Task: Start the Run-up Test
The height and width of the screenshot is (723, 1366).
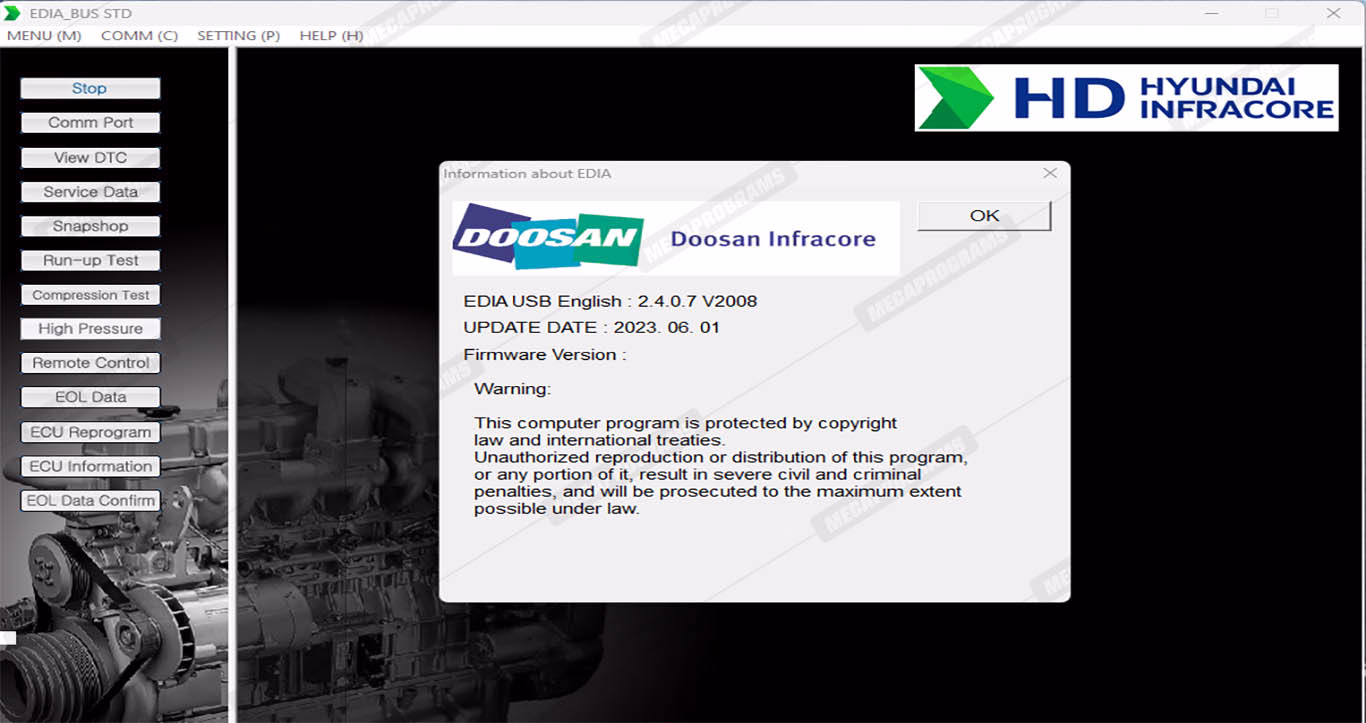Action: tap(90, 261)
